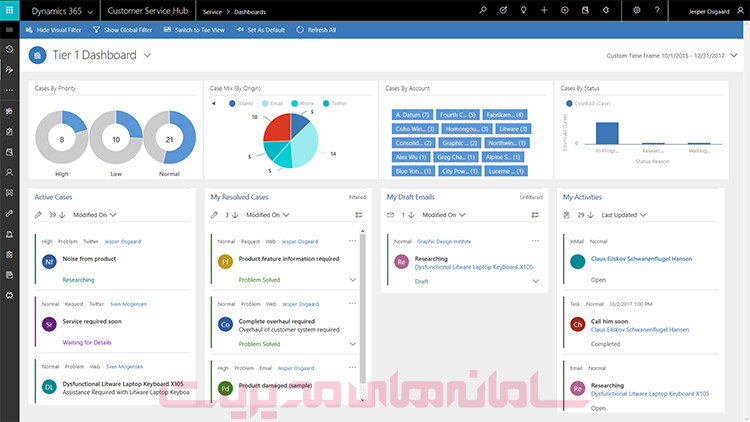Click the Service breadcrumb item
Screen dimensions: 750x422
[x=212, y=12]
